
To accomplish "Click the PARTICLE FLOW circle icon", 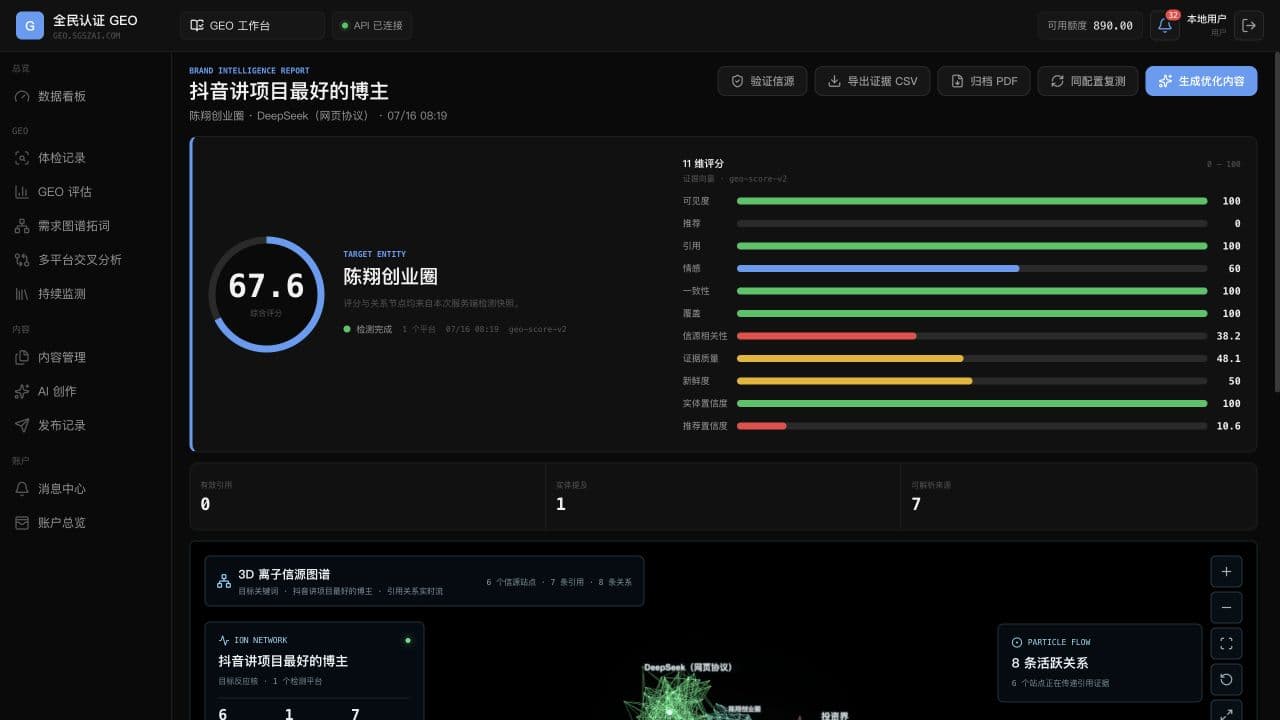I will pyautogui.click(x=1017, y=642).
